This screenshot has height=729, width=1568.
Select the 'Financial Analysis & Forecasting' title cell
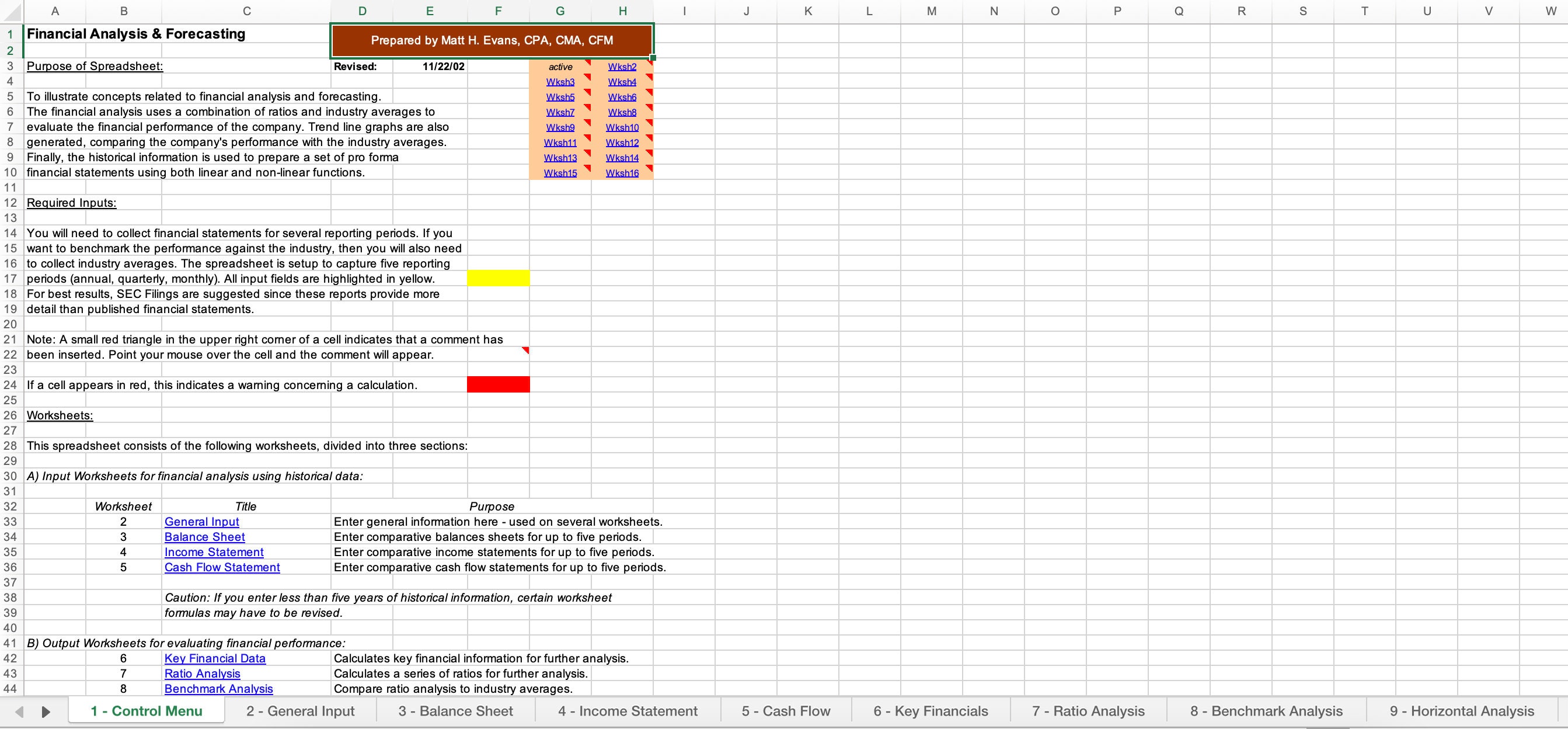click(137, 34)
